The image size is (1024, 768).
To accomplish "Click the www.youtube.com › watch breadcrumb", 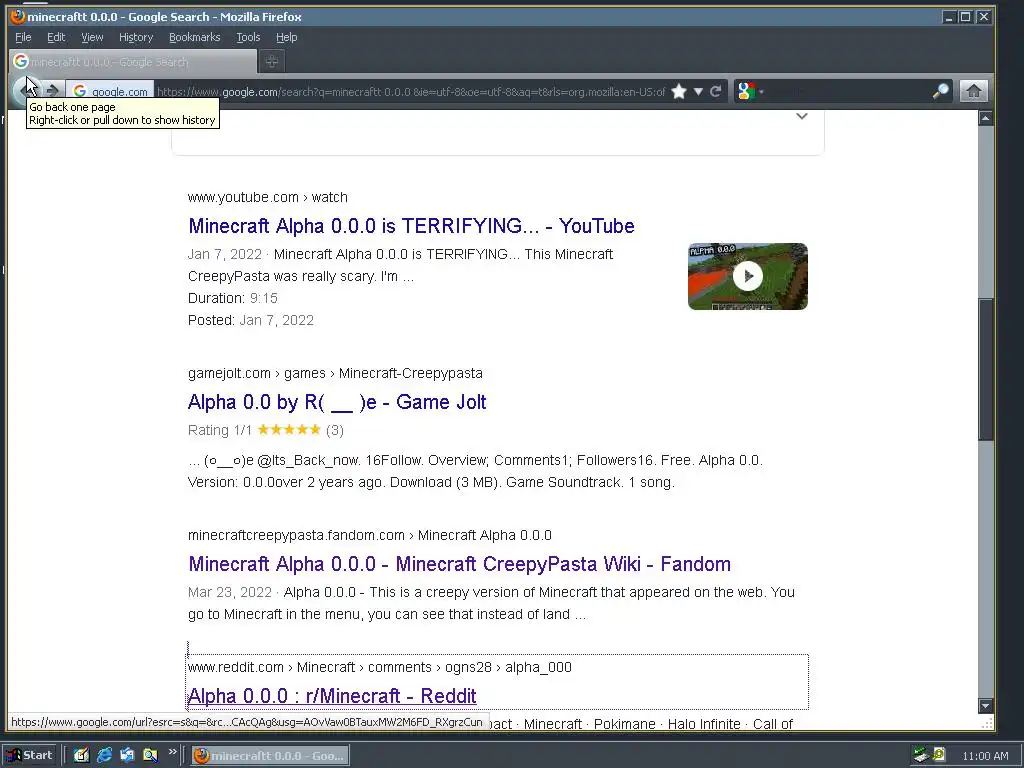I will [x=268, y=197].
